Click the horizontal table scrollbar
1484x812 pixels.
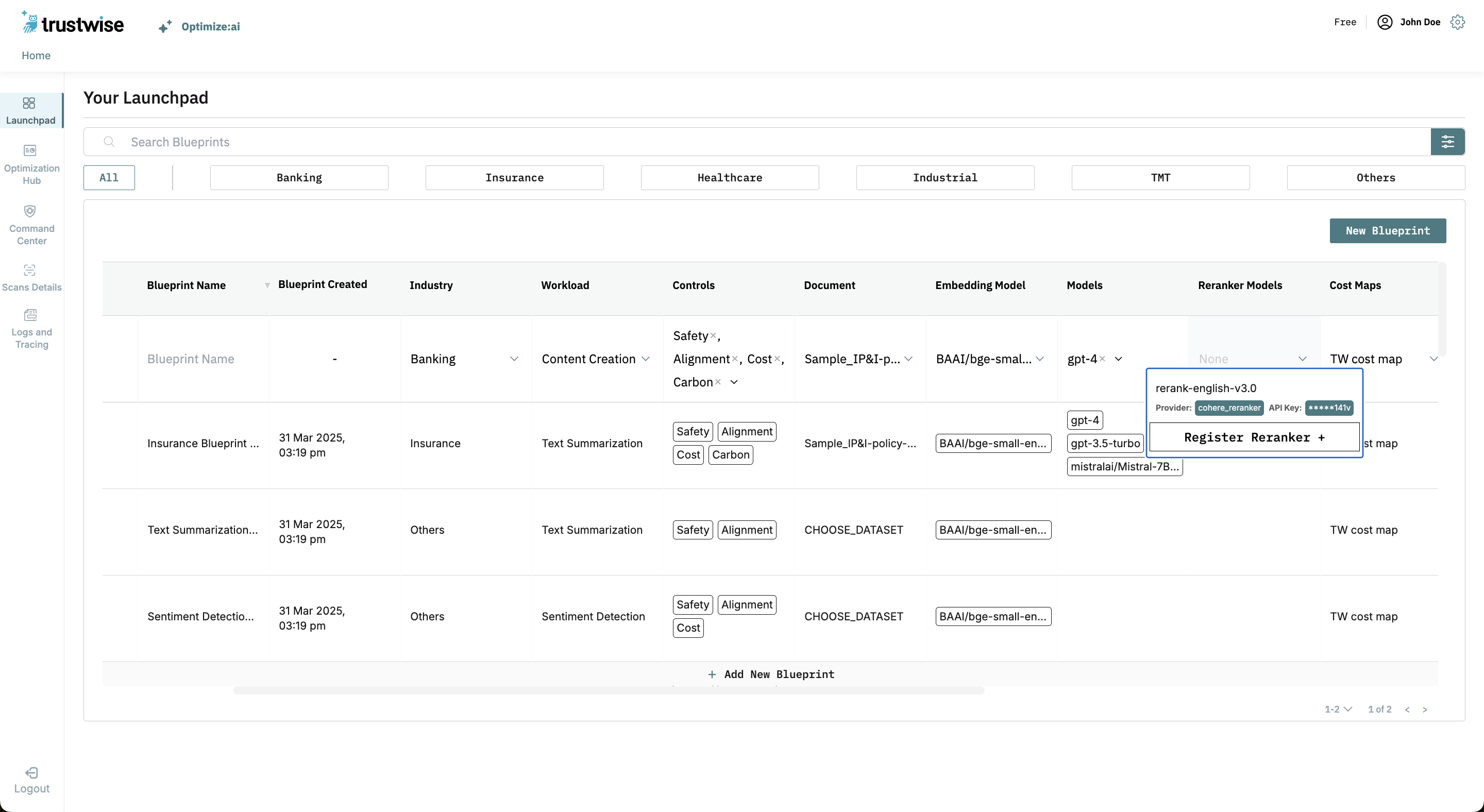coord(609,690)
